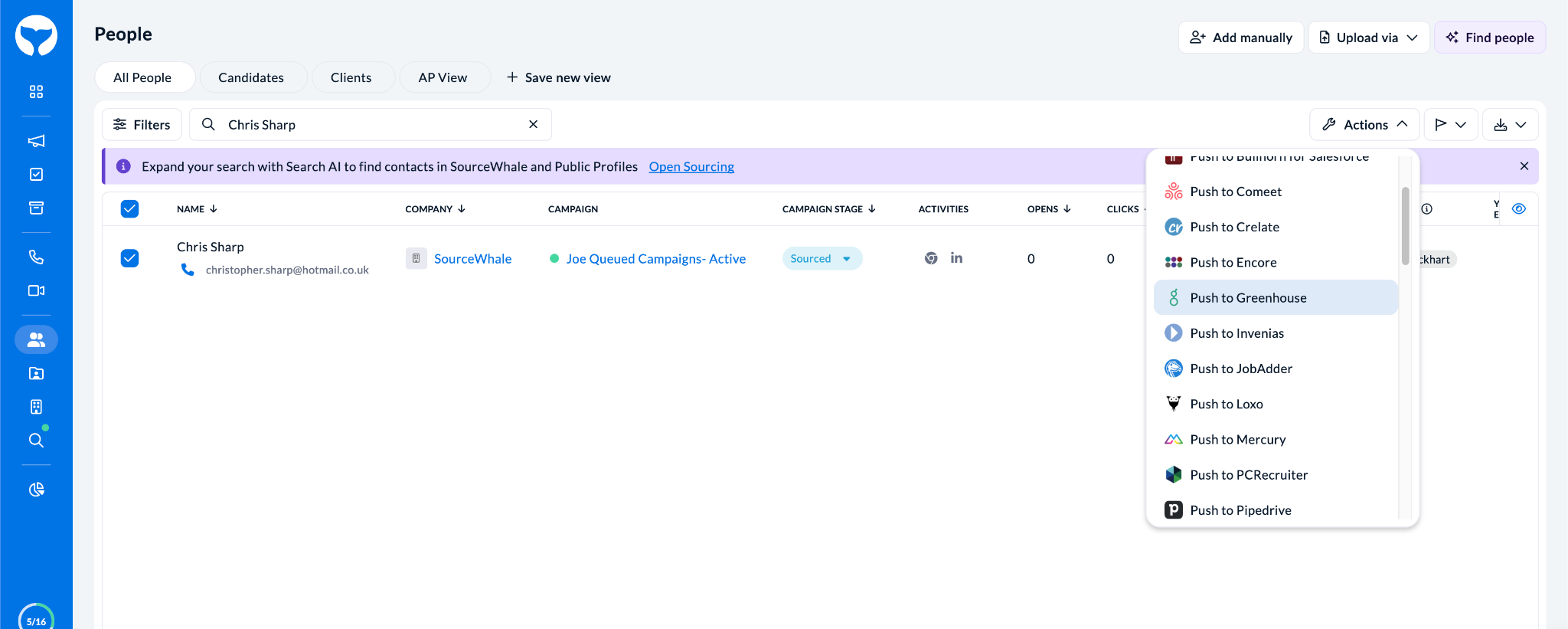Image resolution: width=1568 pixels, height=629 pixels.
Task: Collapse the Actions dropdown
Action: coord(1364,124)
